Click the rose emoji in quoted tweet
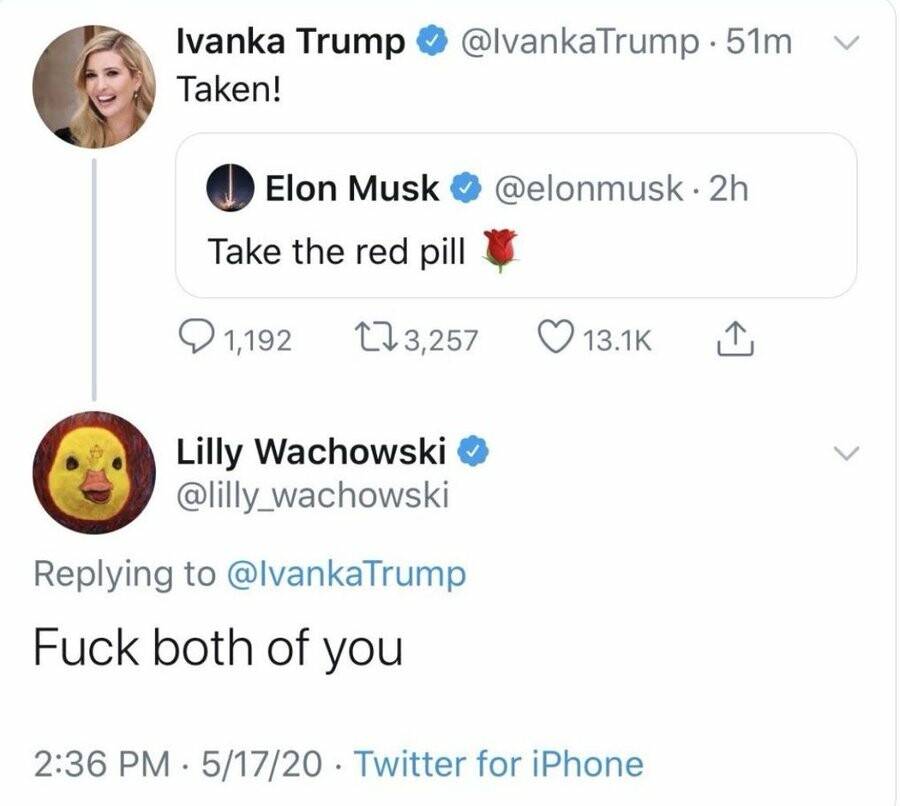The image size is (900, 806). coord(500,250)
